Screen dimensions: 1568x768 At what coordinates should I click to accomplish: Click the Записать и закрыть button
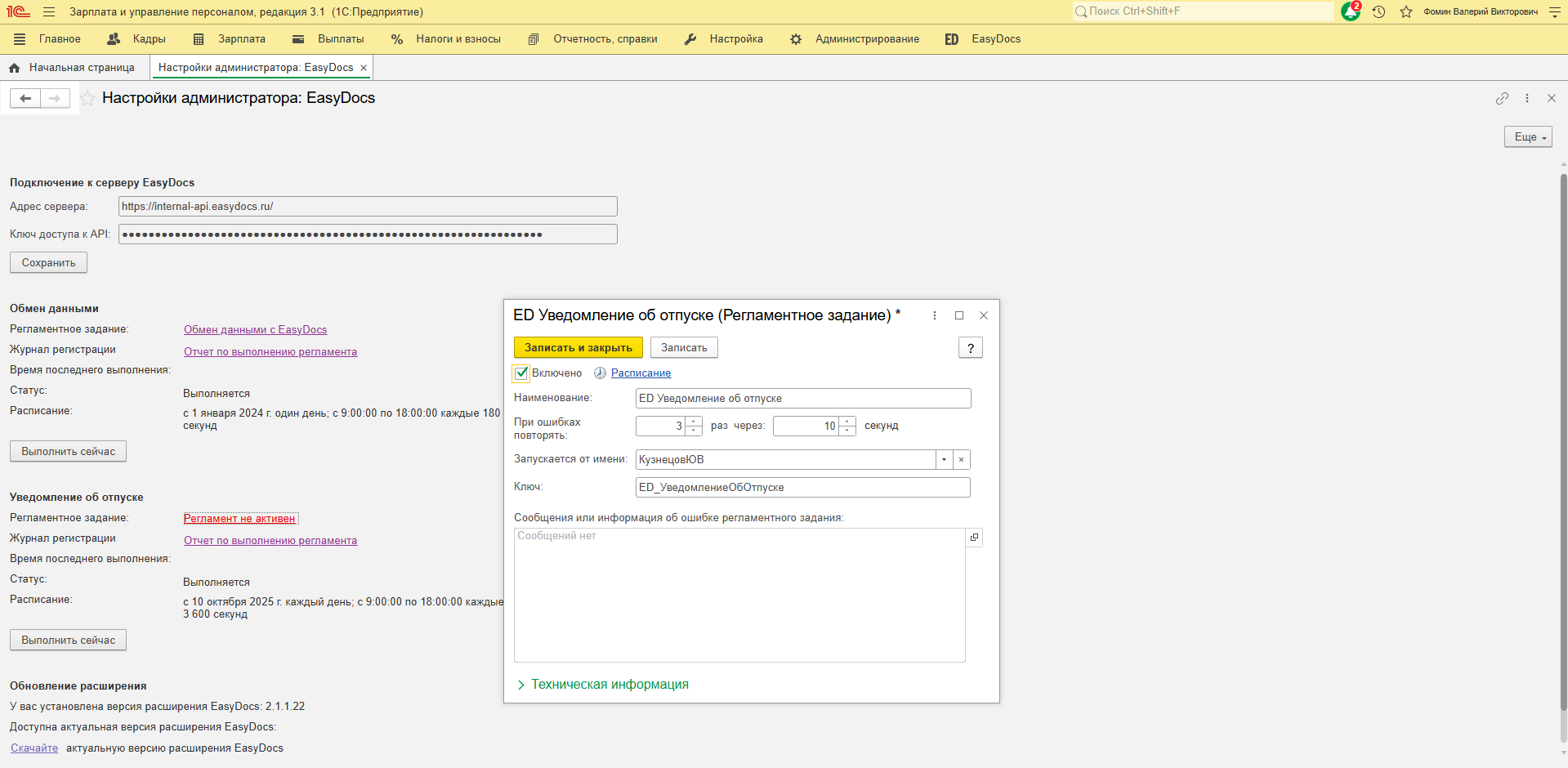[578, 348]
